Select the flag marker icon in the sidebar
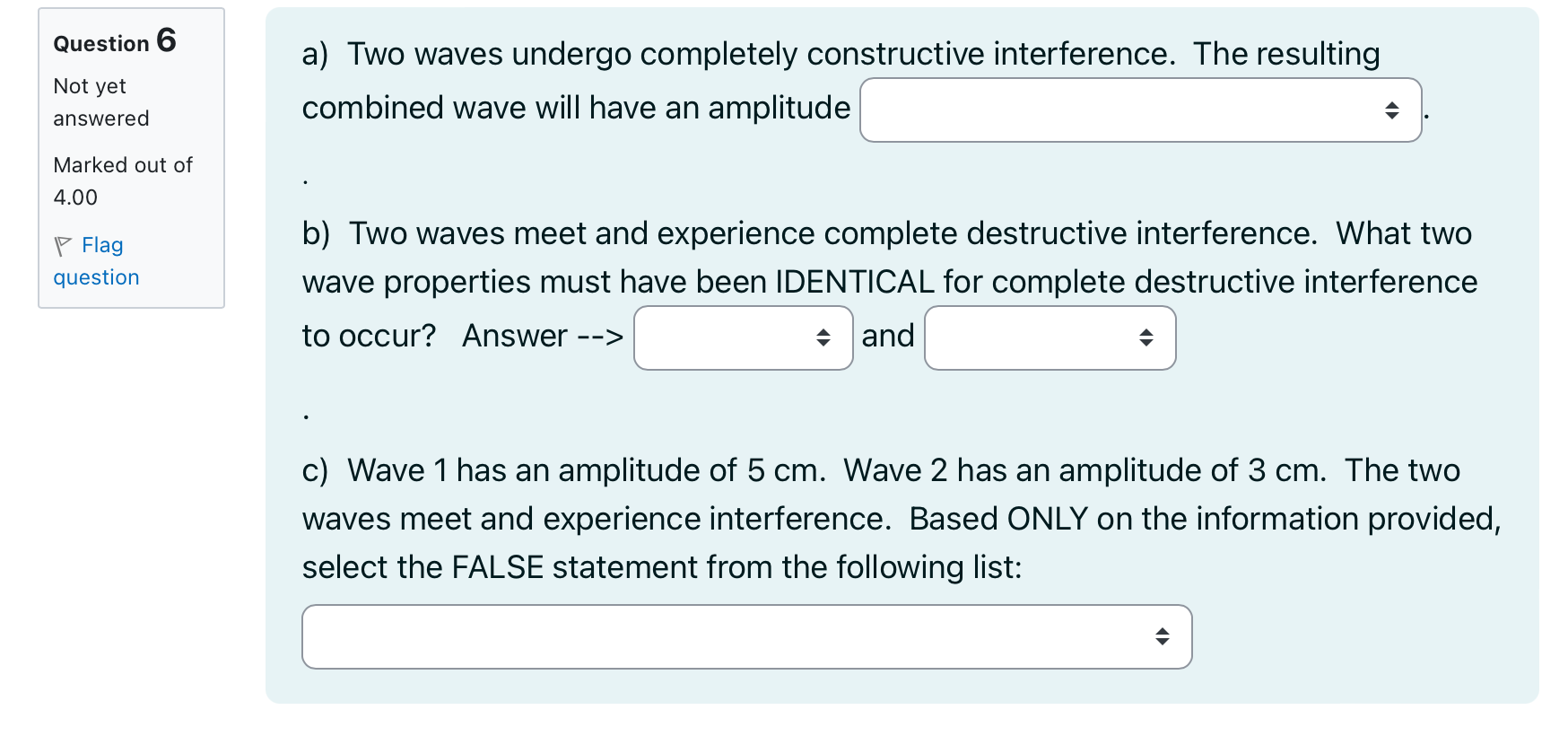This screenshot has height=736, width=1568. (62, 243)
